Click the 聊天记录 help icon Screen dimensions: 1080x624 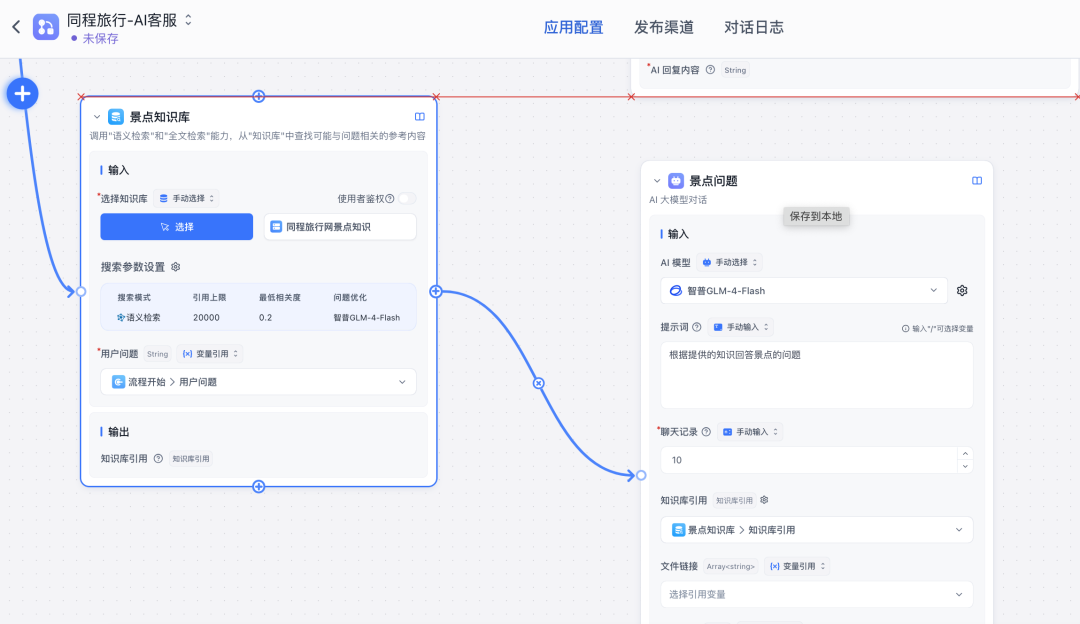(706, 432)
